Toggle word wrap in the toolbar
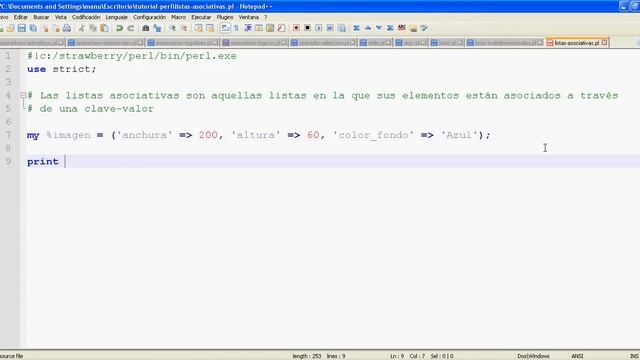 (x=225, y=28)
